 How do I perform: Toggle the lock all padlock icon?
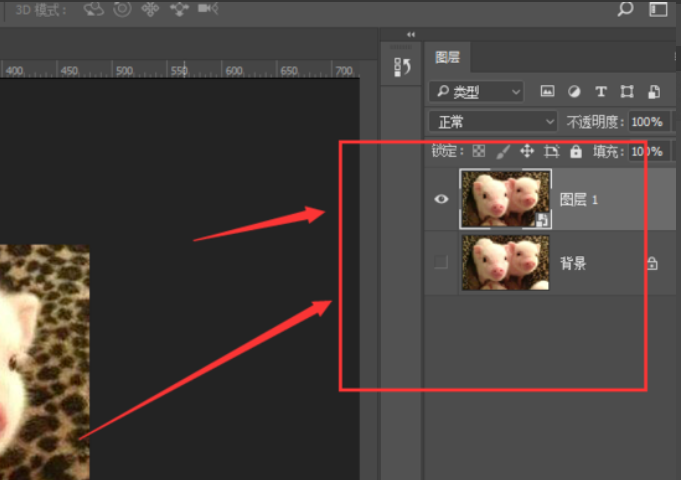[x=576, y=151]
